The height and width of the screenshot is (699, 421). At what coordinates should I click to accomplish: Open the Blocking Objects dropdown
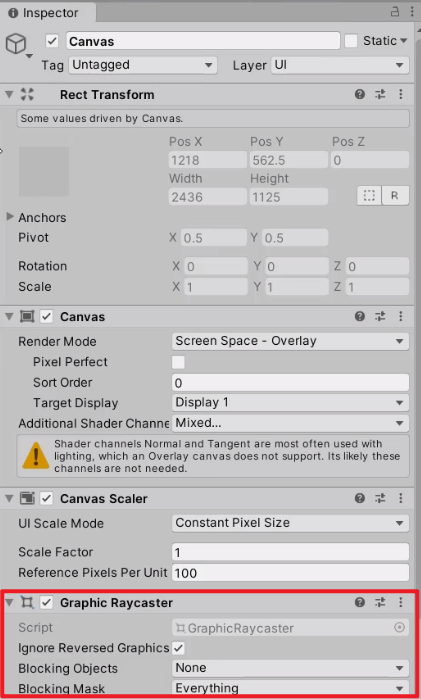[290, 668]
